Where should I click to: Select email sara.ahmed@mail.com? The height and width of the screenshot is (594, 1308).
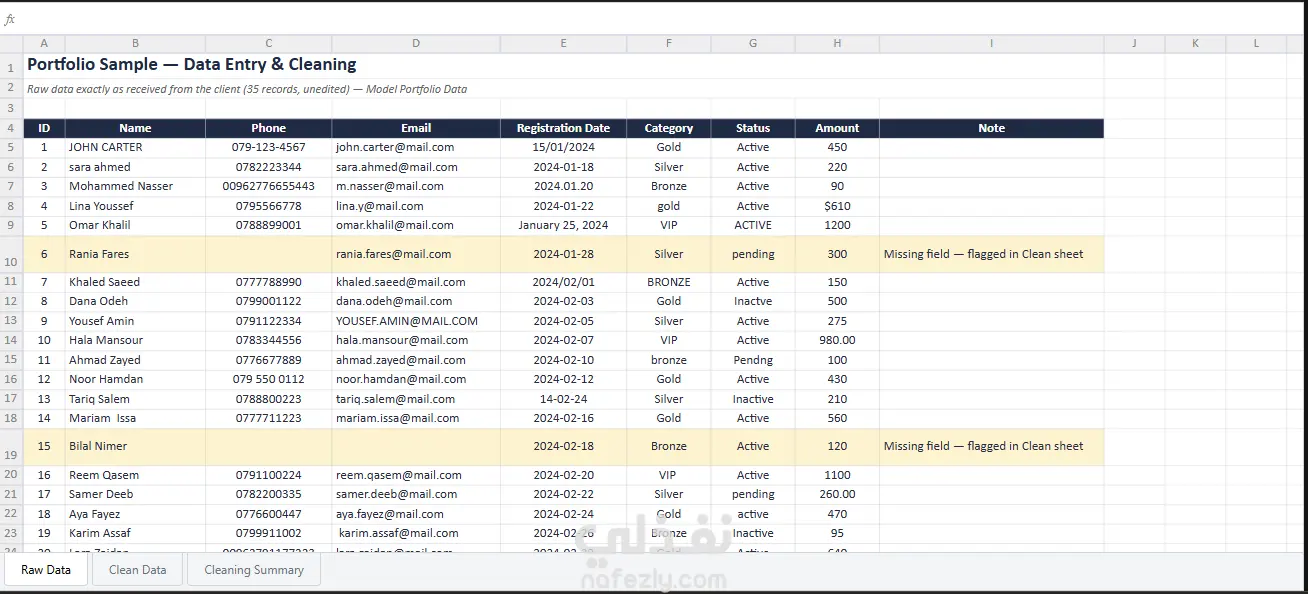(416, 167)
